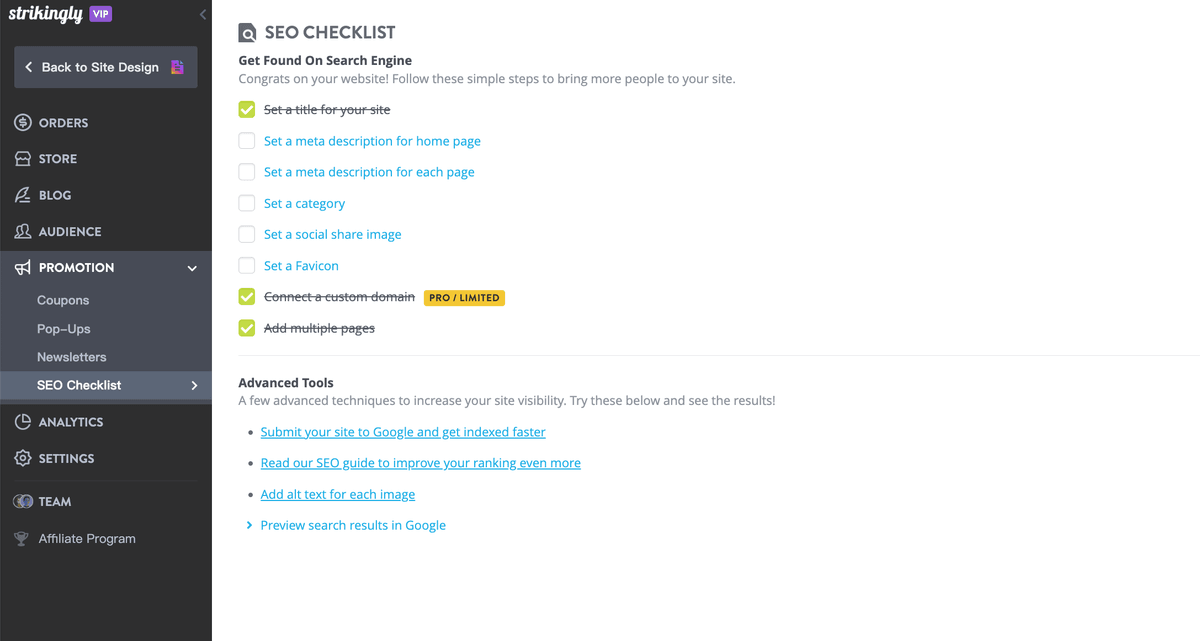This screenshot has height=641, width=1200.
Task: Click the Blog feather icon
Action: pos(22,195)
